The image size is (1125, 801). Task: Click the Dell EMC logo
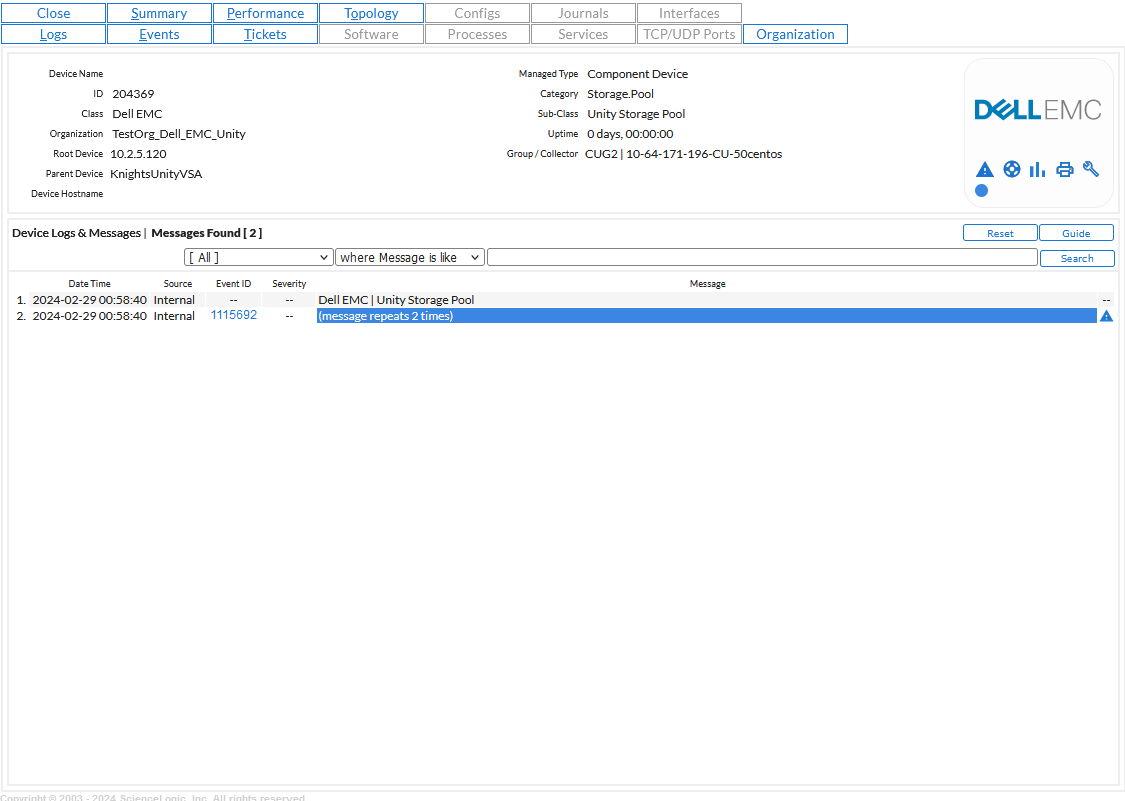tap(1037, 109)
